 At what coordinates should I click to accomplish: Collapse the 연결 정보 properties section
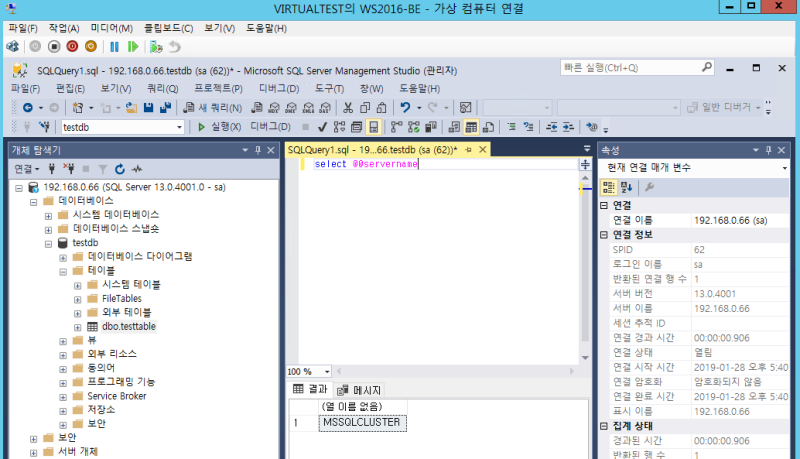point(604,235)
